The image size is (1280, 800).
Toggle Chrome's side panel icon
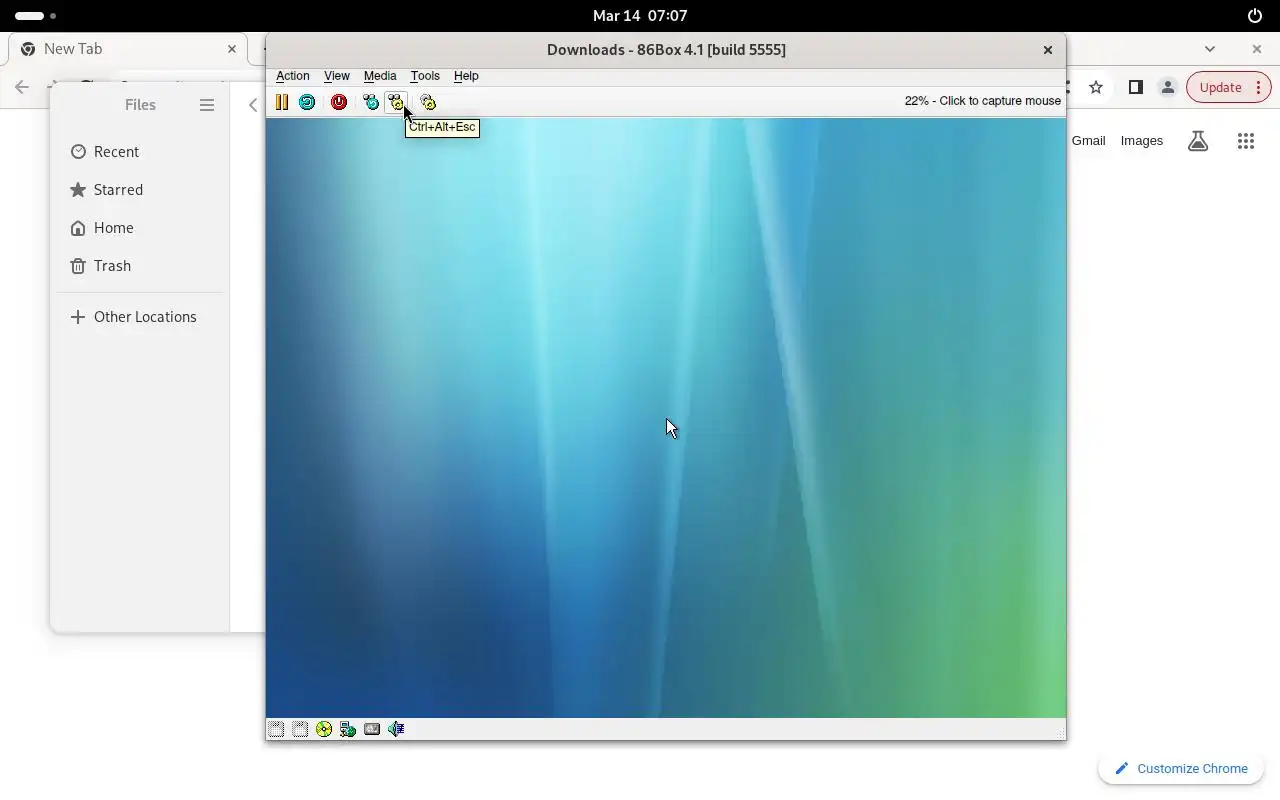point(1135,87)
